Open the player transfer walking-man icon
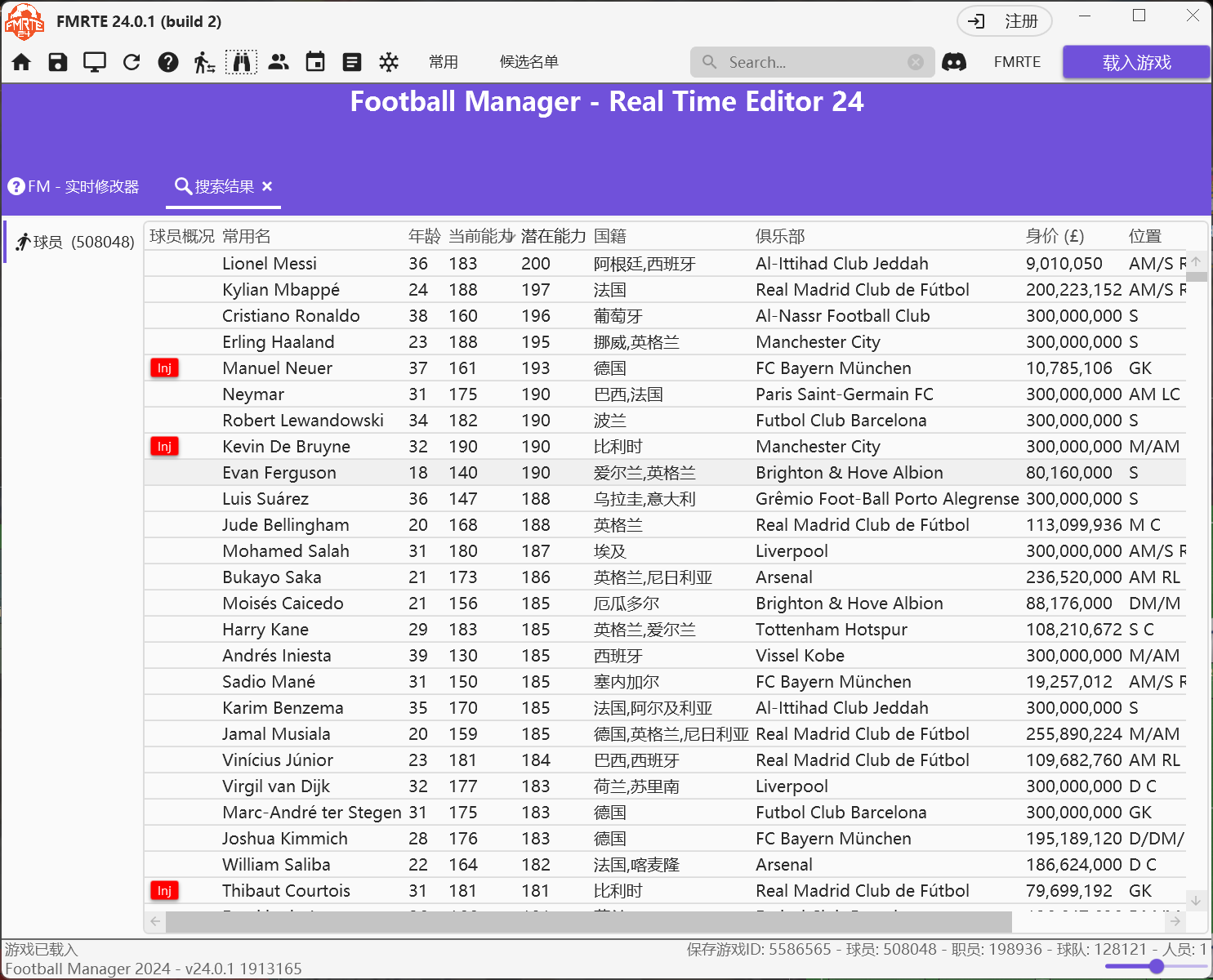The width and height of the screenshot is (1213, 980). (x=204, y=62)
